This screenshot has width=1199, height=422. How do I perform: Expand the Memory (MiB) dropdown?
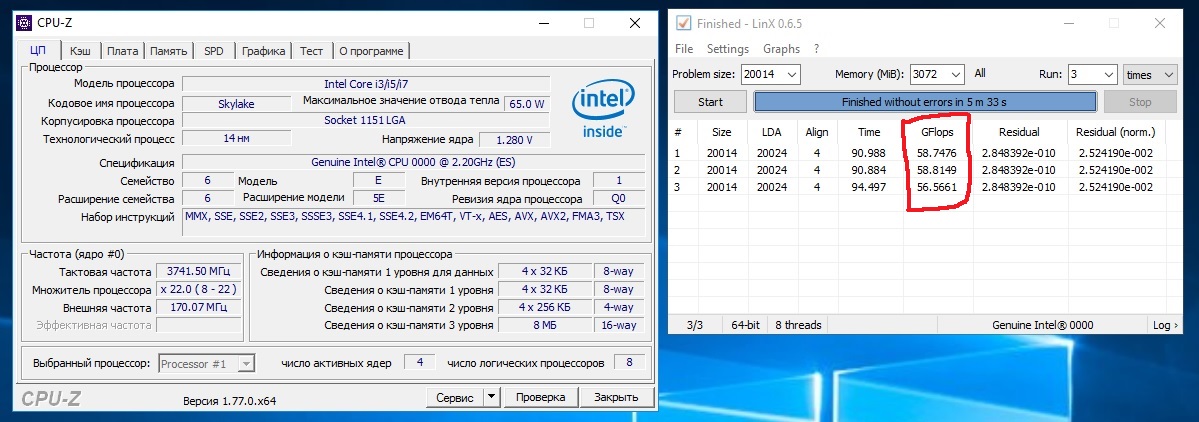(956, 75)
